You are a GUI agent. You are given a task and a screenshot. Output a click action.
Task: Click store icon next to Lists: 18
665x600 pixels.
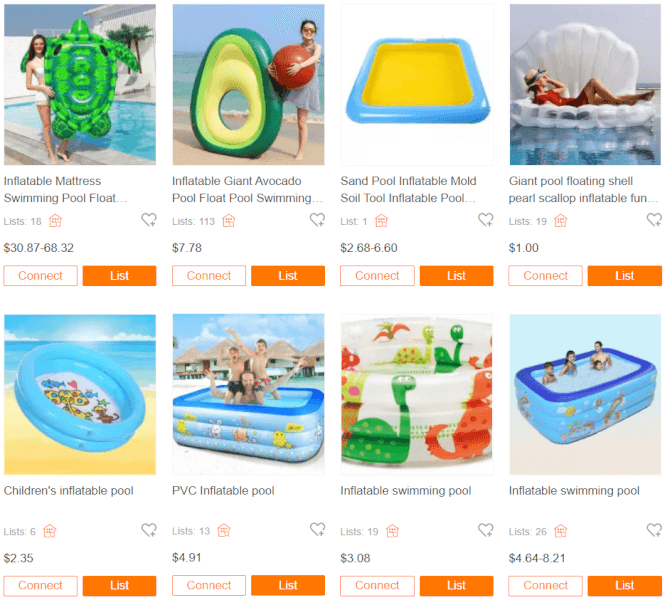point(56,221)
